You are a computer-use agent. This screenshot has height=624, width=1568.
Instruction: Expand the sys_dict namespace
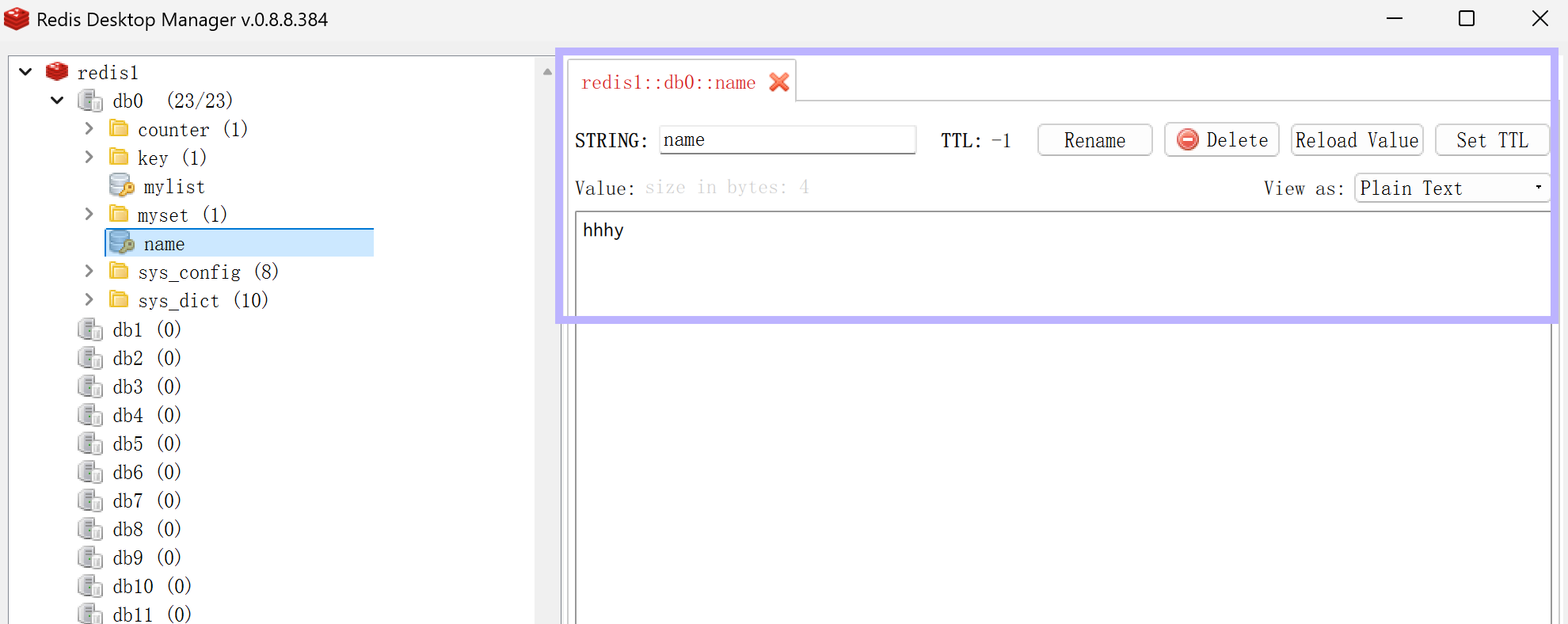coord(89,299)
